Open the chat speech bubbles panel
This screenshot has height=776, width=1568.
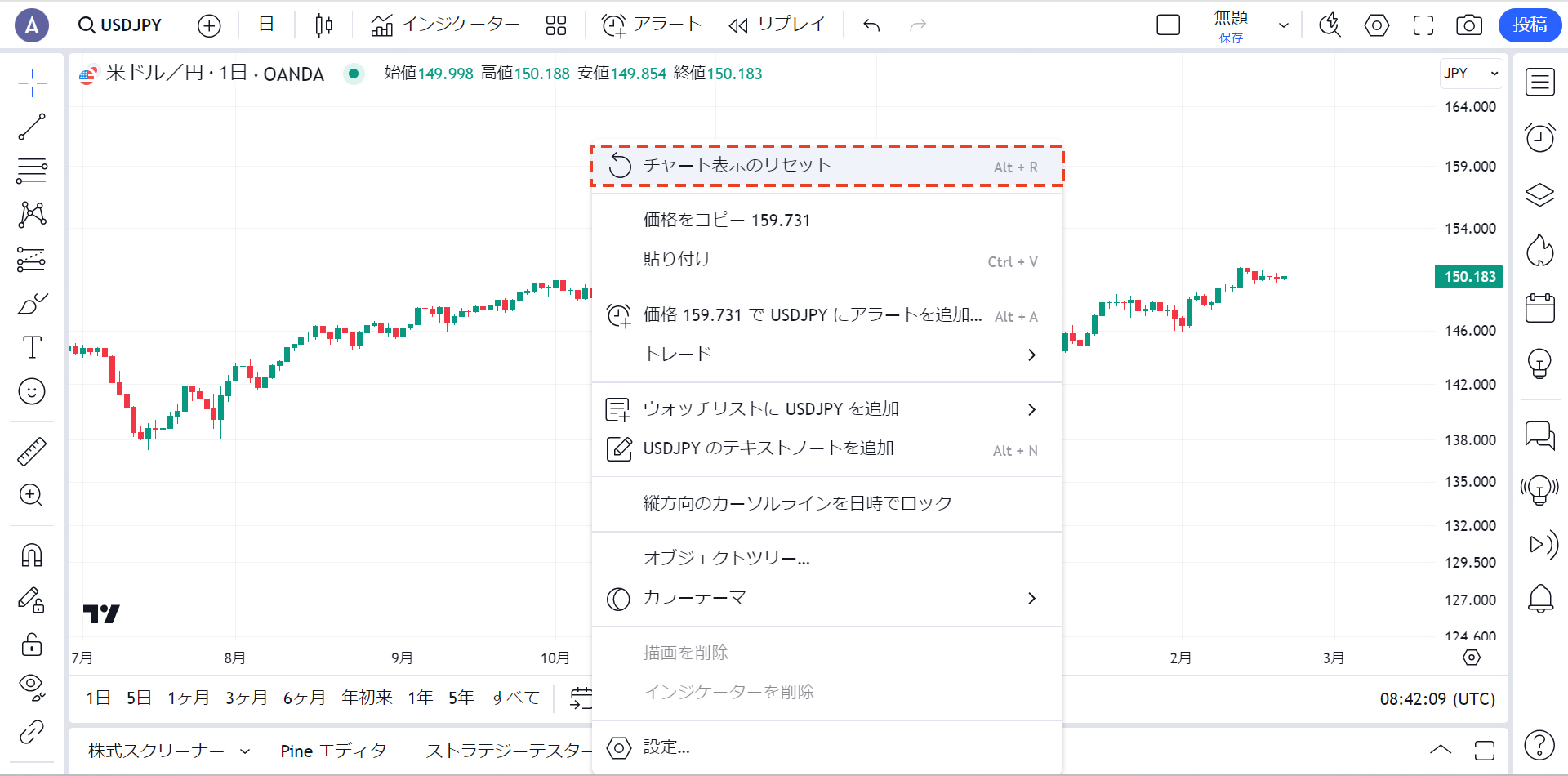click(x=1540, y=435)
